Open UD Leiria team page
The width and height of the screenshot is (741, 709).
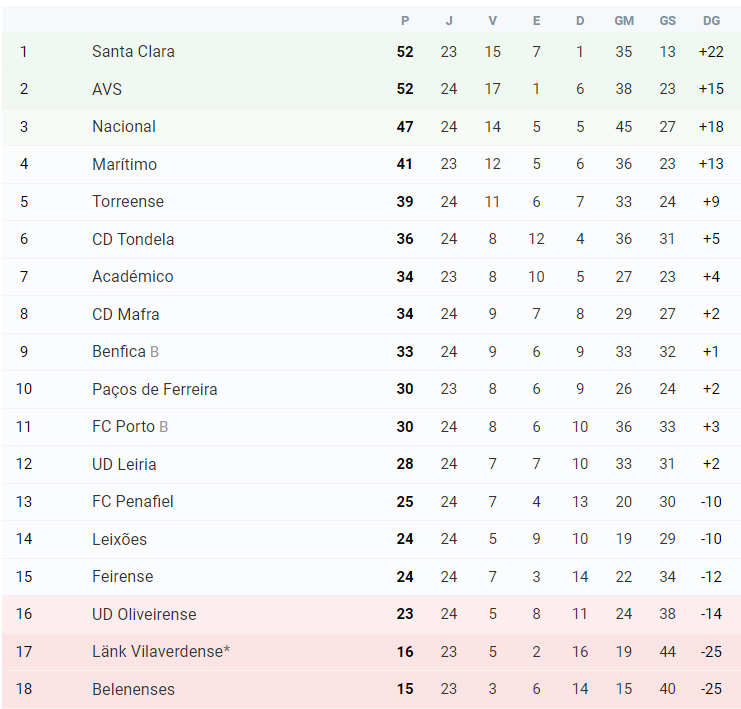coord(124,464)
